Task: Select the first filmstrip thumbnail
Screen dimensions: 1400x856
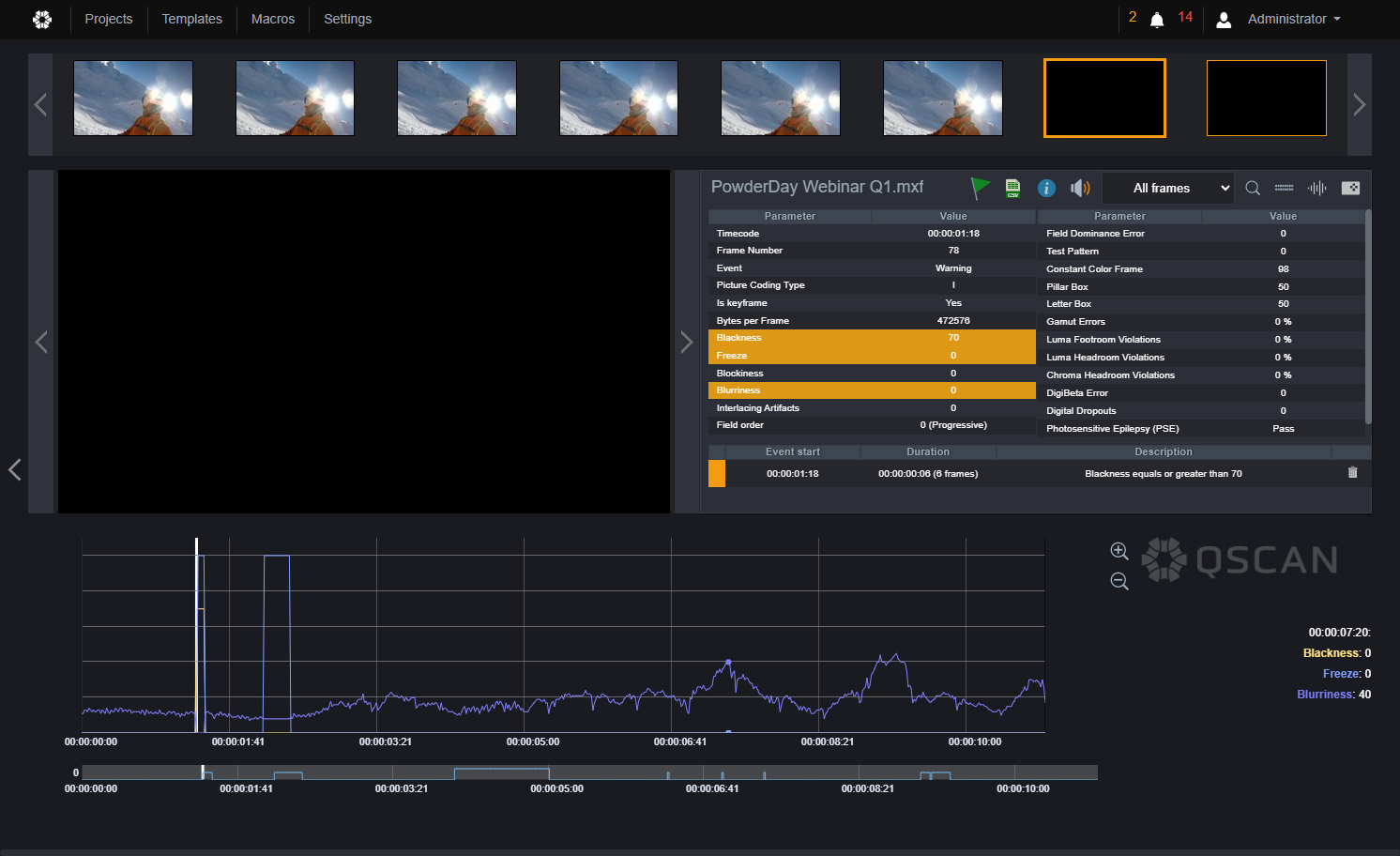Action: (133, 99)
